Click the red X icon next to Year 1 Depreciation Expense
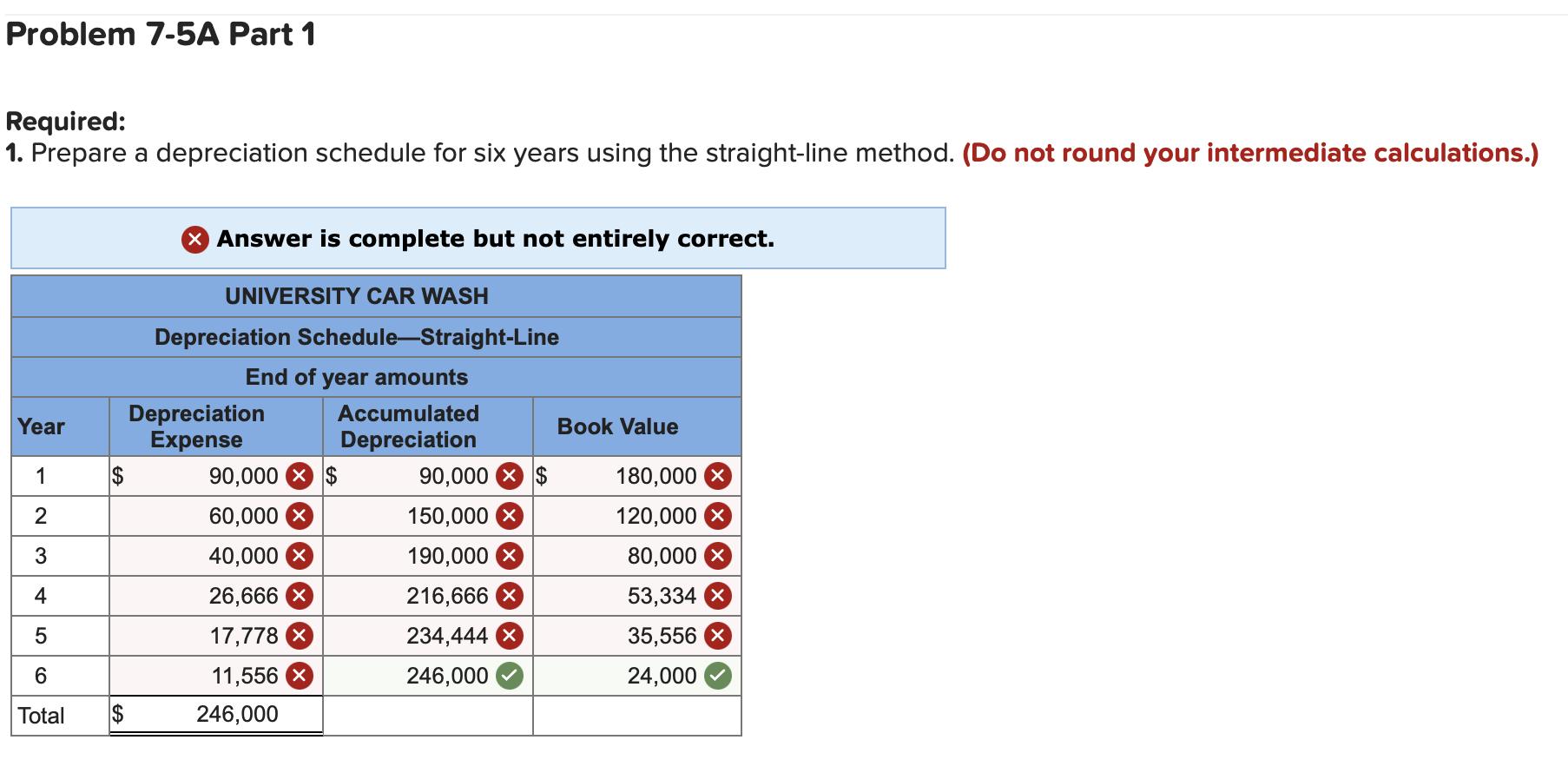Viewport: 1568px width, 773px height. point(300,475)
